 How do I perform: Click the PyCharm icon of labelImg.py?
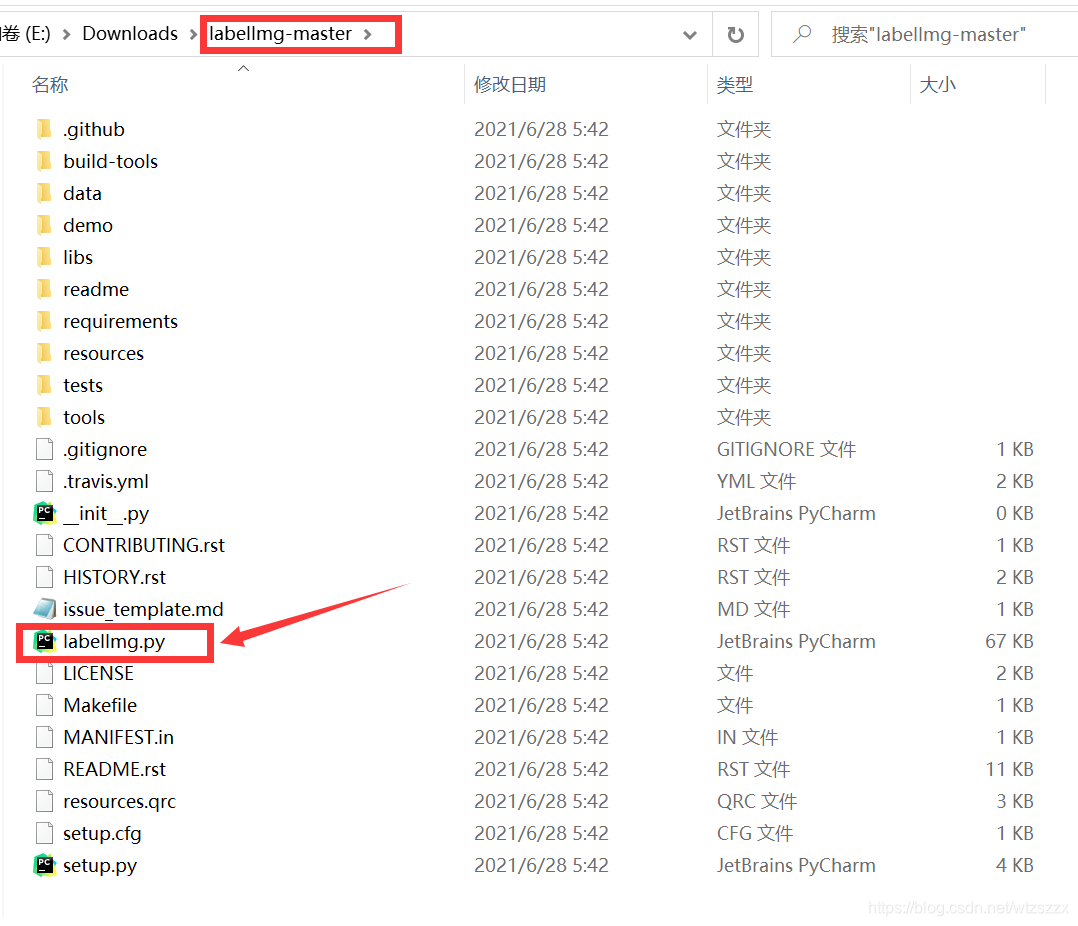pos(45,641)
